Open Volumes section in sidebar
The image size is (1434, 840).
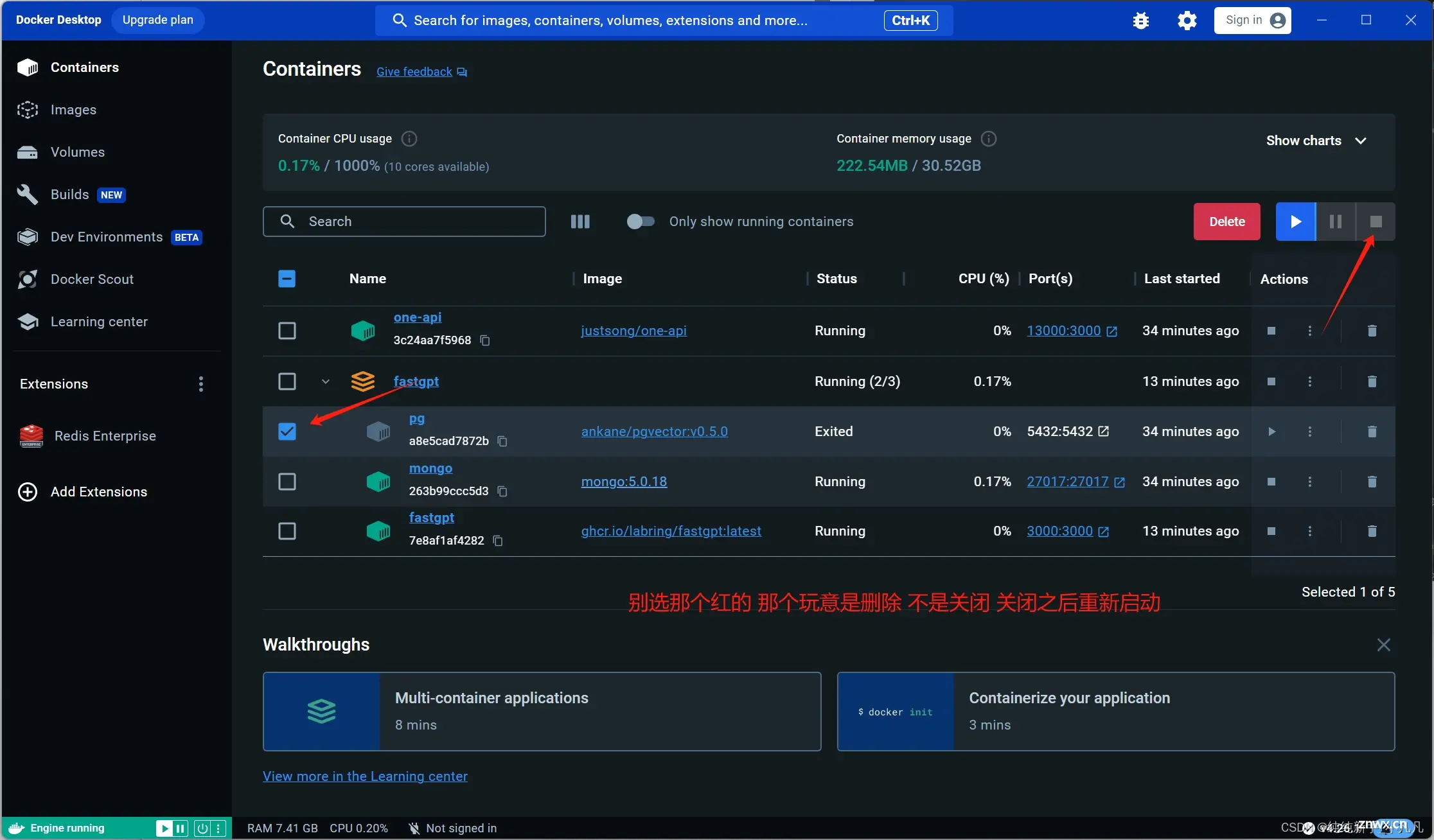pyautogui.click(x=116, y=152)
